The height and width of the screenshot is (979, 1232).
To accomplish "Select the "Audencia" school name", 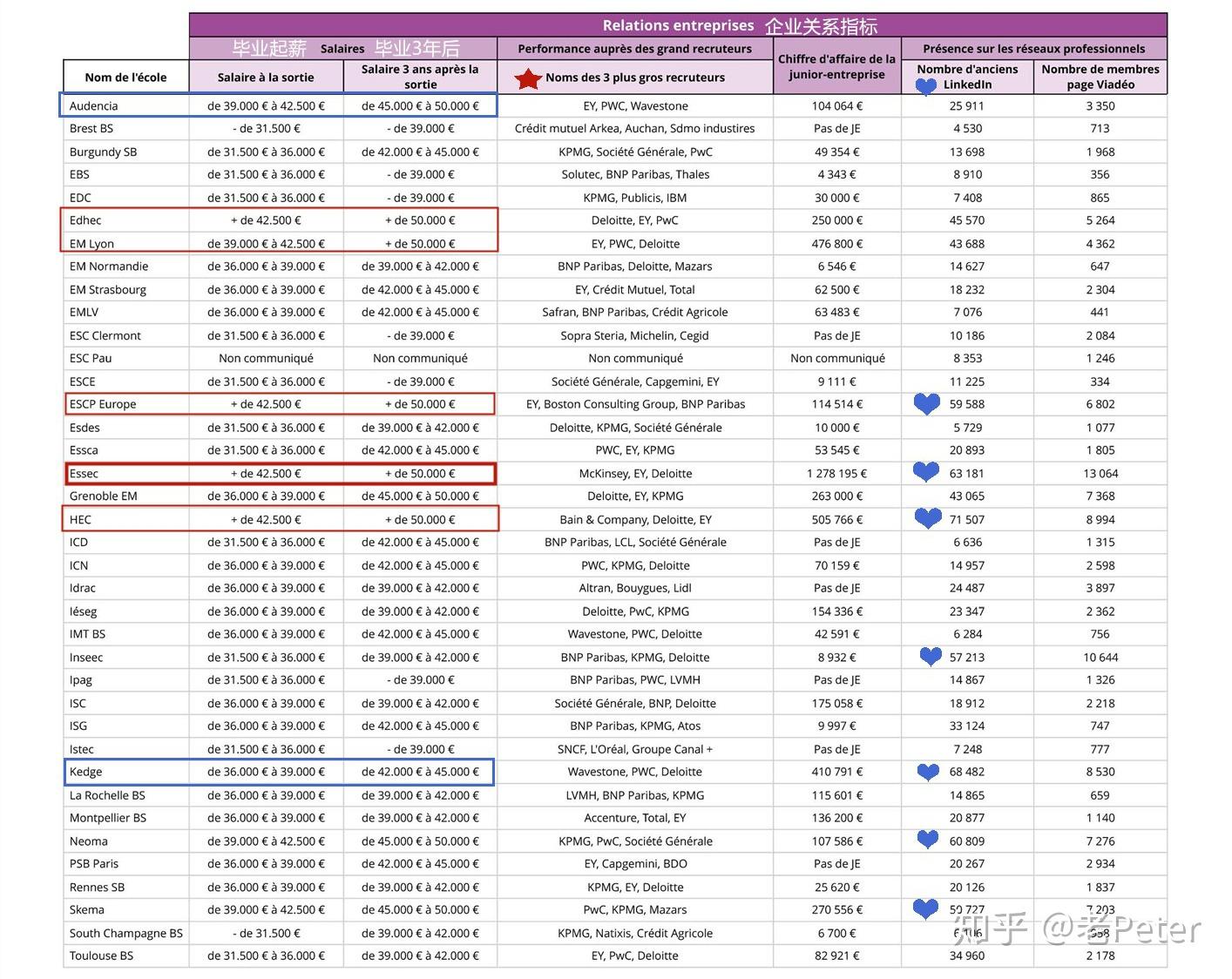I will coord(93,106).
